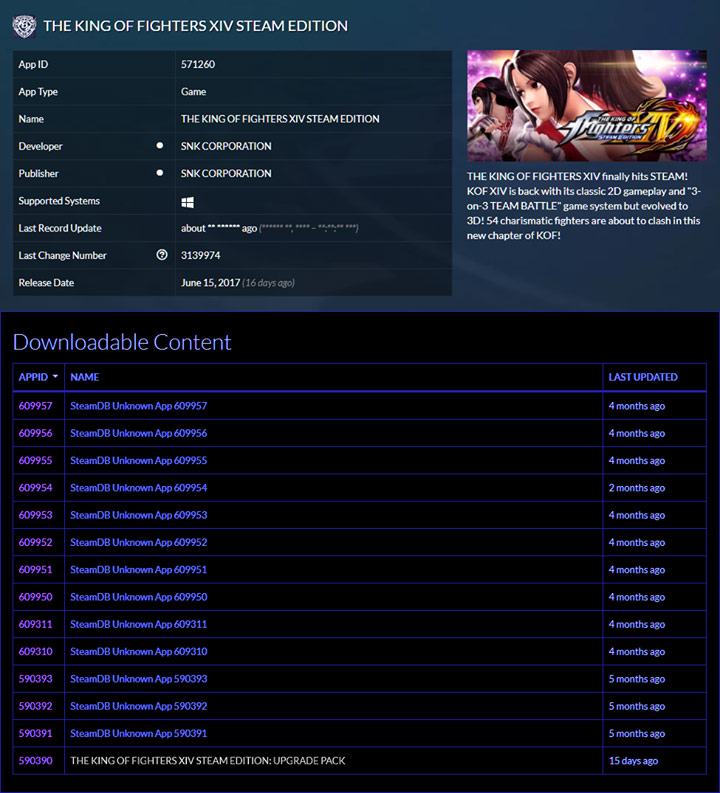Screen dimensions: 720x793
Task: Open SteamDB Unknown App 590393 link
Action: 139,679
